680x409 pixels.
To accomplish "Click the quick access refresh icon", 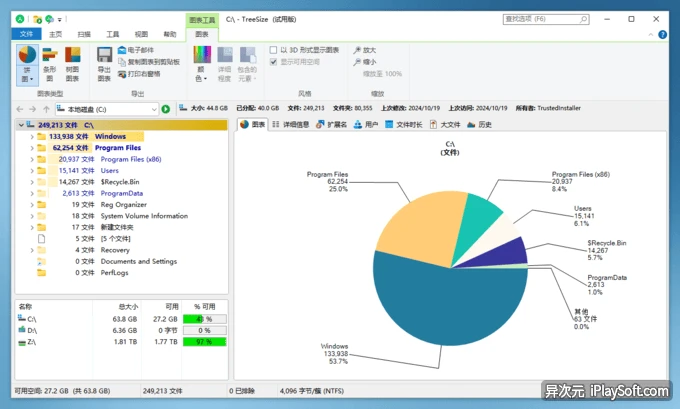I will pyautogui.click(x=49, y=19).
